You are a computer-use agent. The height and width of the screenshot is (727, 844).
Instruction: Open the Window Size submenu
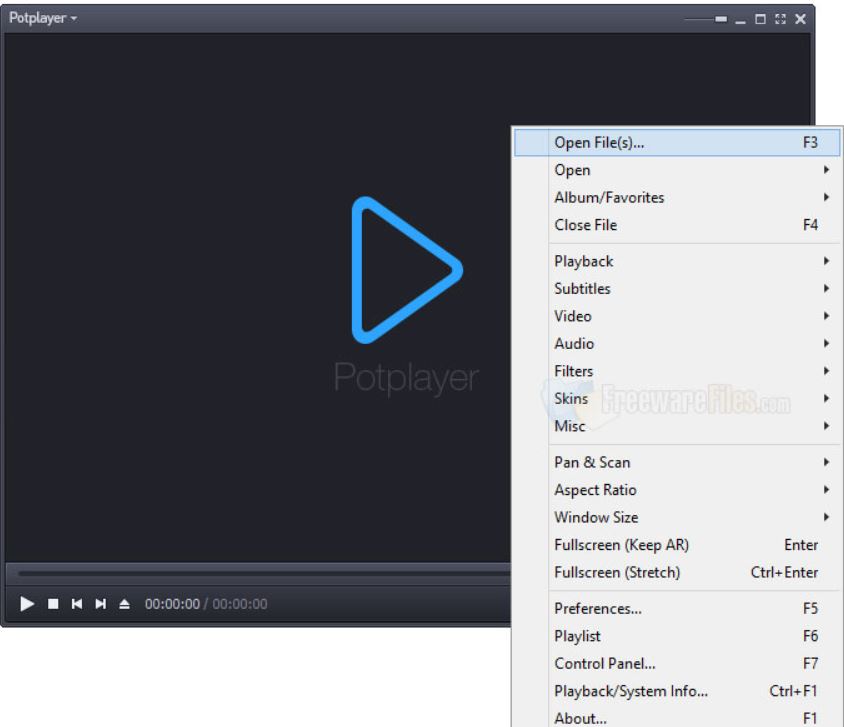(x=677, y=518)
